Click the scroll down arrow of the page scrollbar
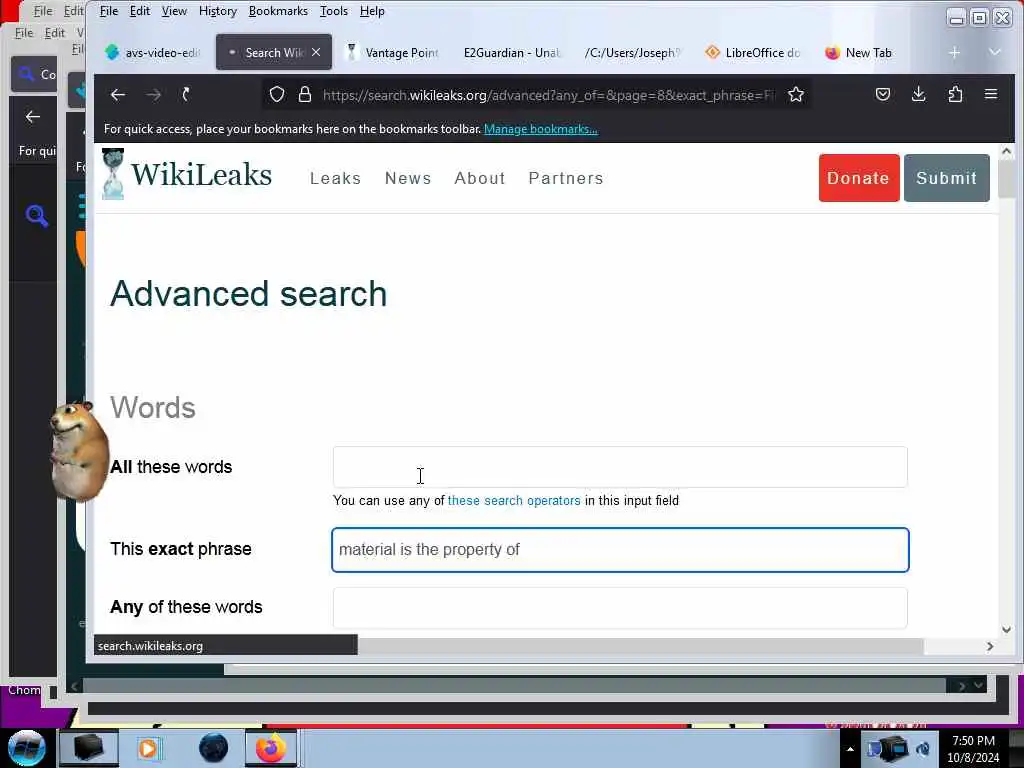This screenshot has width=1024, height=768. (1006, 630)
